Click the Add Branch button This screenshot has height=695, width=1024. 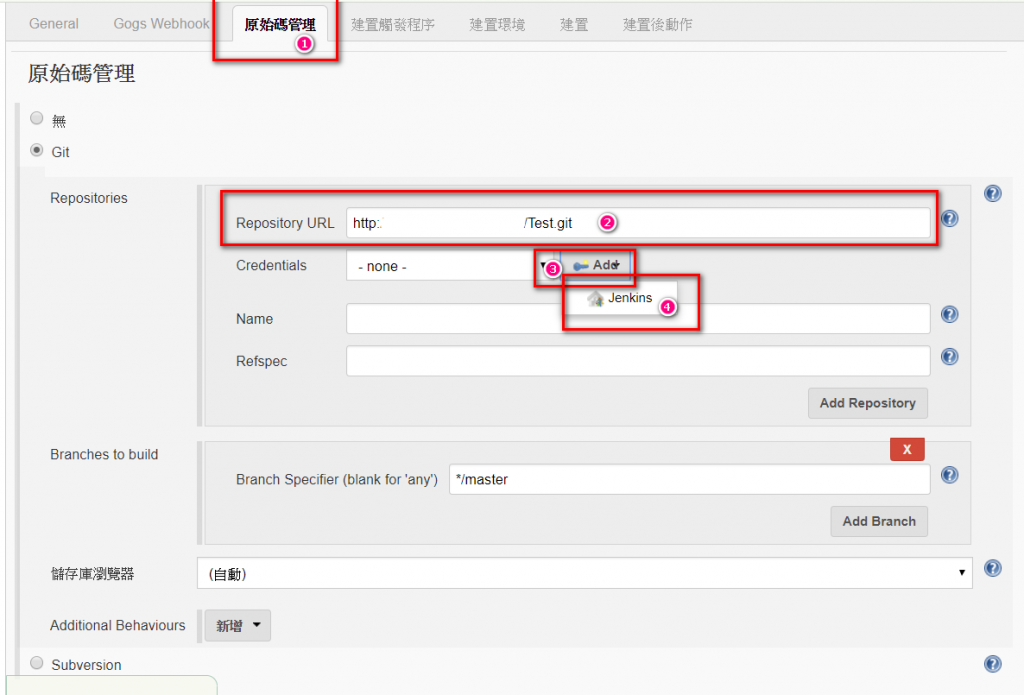[879, 521]
